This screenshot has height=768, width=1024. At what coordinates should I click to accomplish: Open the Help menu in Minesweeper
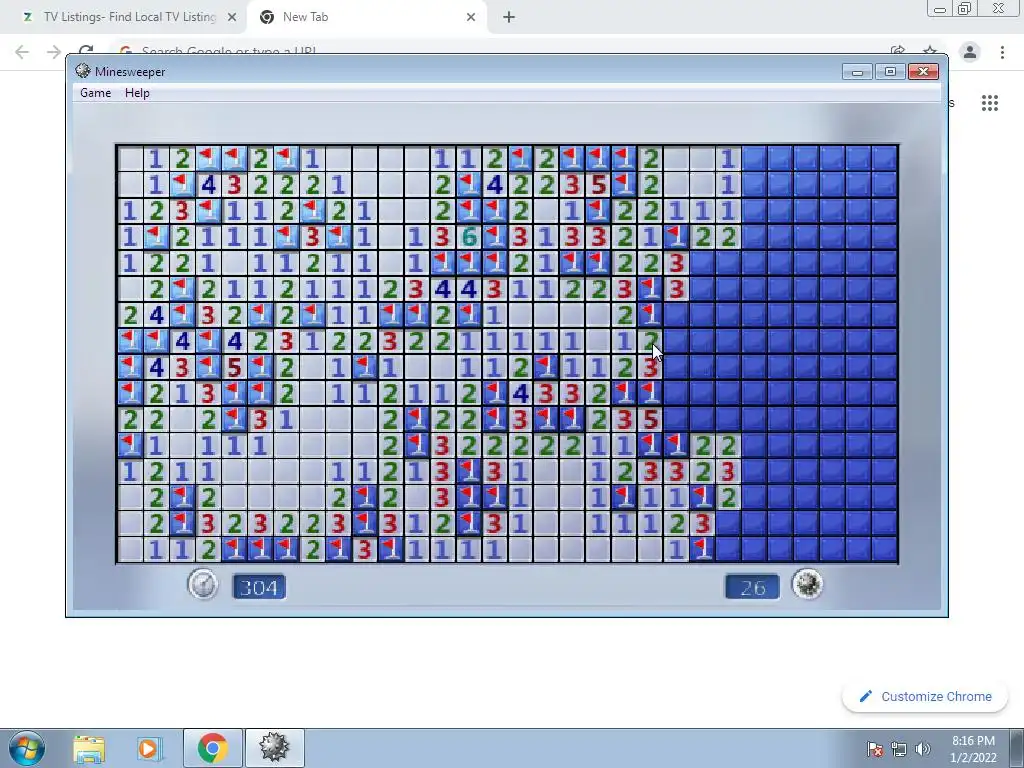(x=137, y=93)
